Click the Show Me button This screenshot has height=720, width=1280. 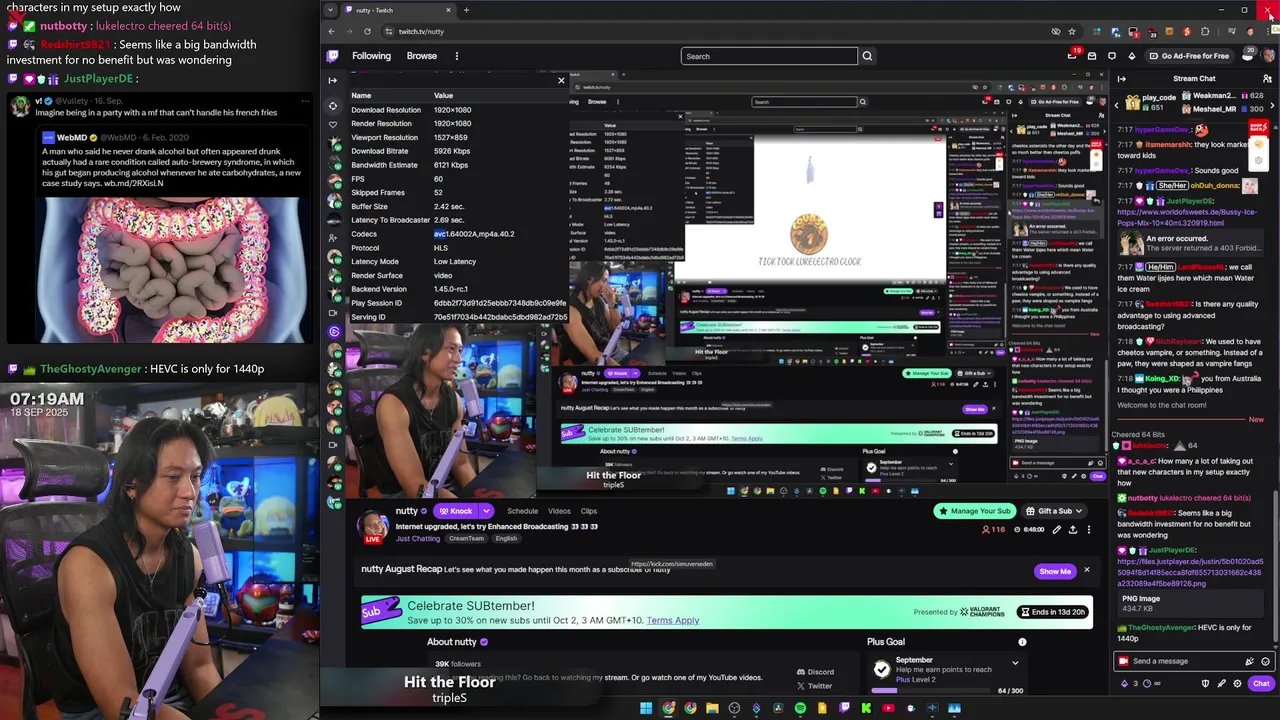click(1055, 571)
